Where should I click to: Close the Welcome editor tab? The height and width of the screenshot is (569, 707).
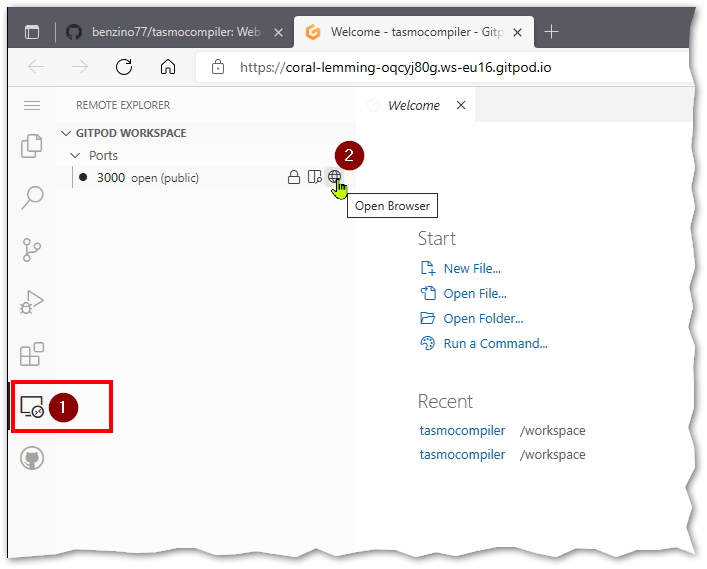461,105
